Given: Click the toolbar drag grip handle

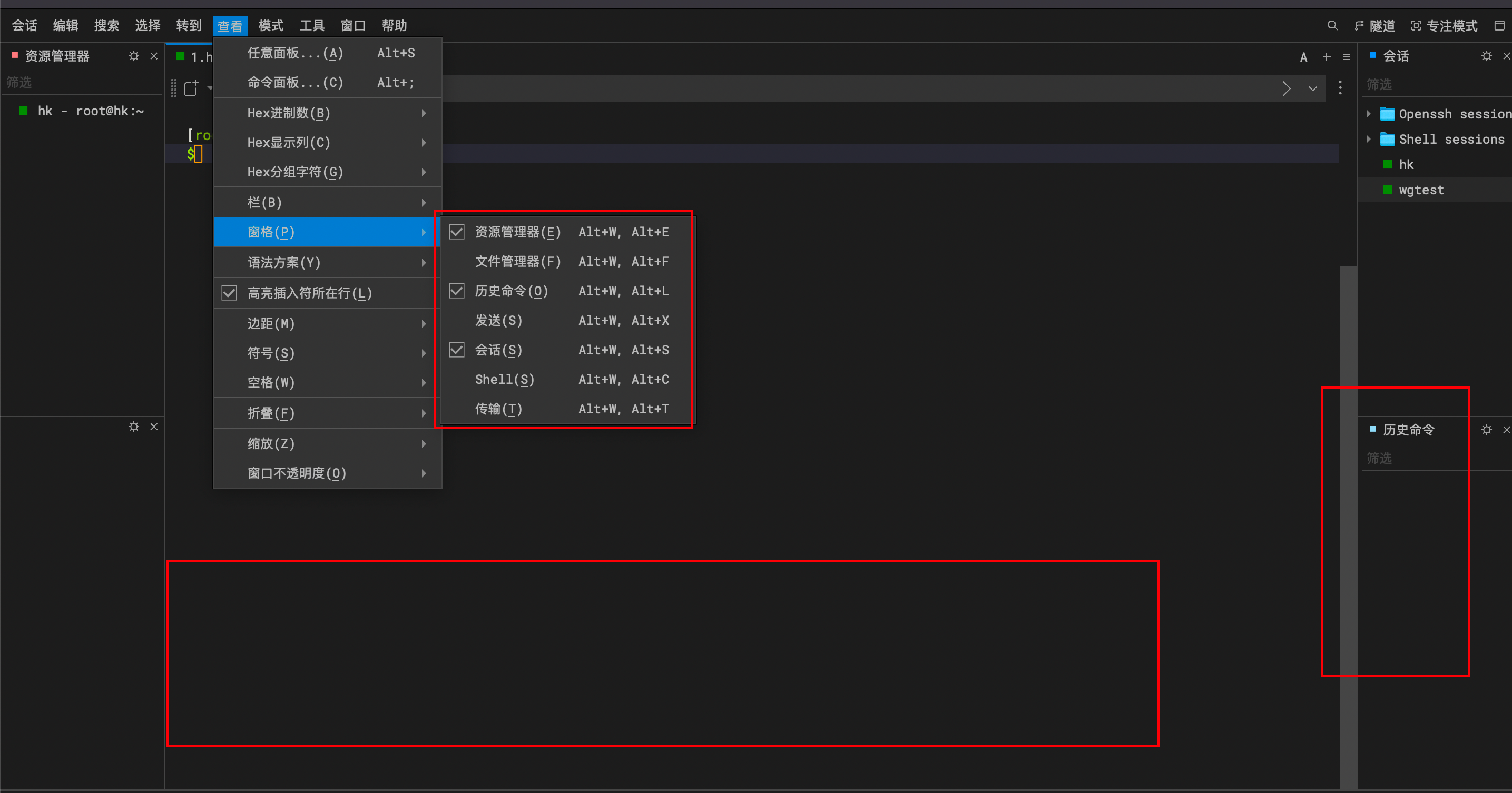Looking at the screenshot, I should point(173,88).
